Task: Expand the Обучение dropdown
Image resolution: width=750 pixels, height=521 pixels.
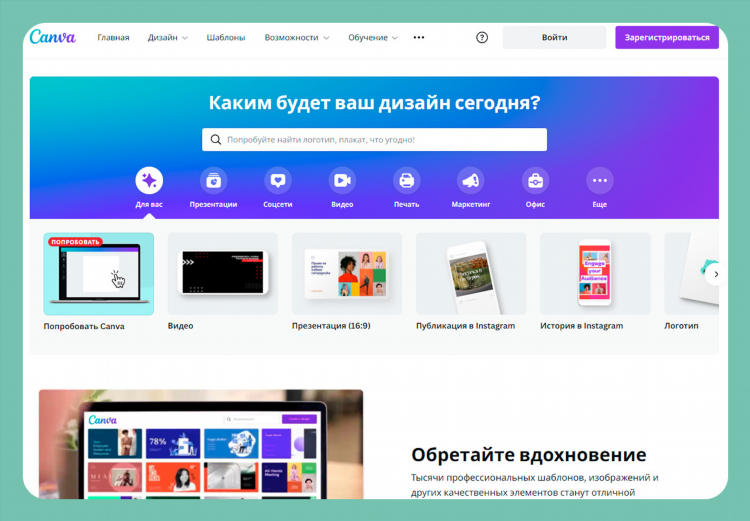Action: coord(373,37)
